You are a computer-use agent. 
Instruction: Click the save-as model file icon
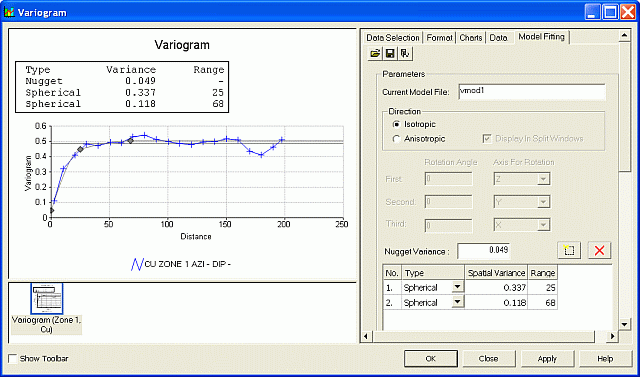[405, 53]
